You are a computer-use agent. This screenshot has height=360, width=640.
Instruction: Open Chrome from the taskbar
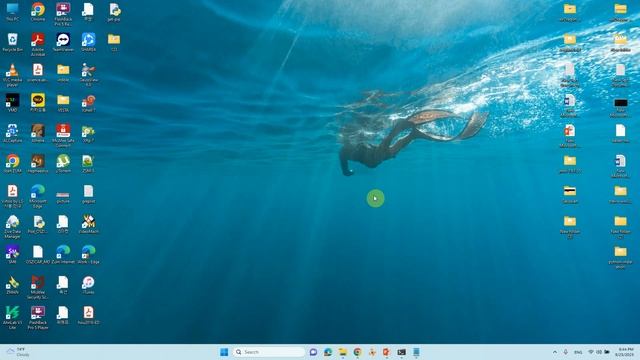(x=358, y=352)
